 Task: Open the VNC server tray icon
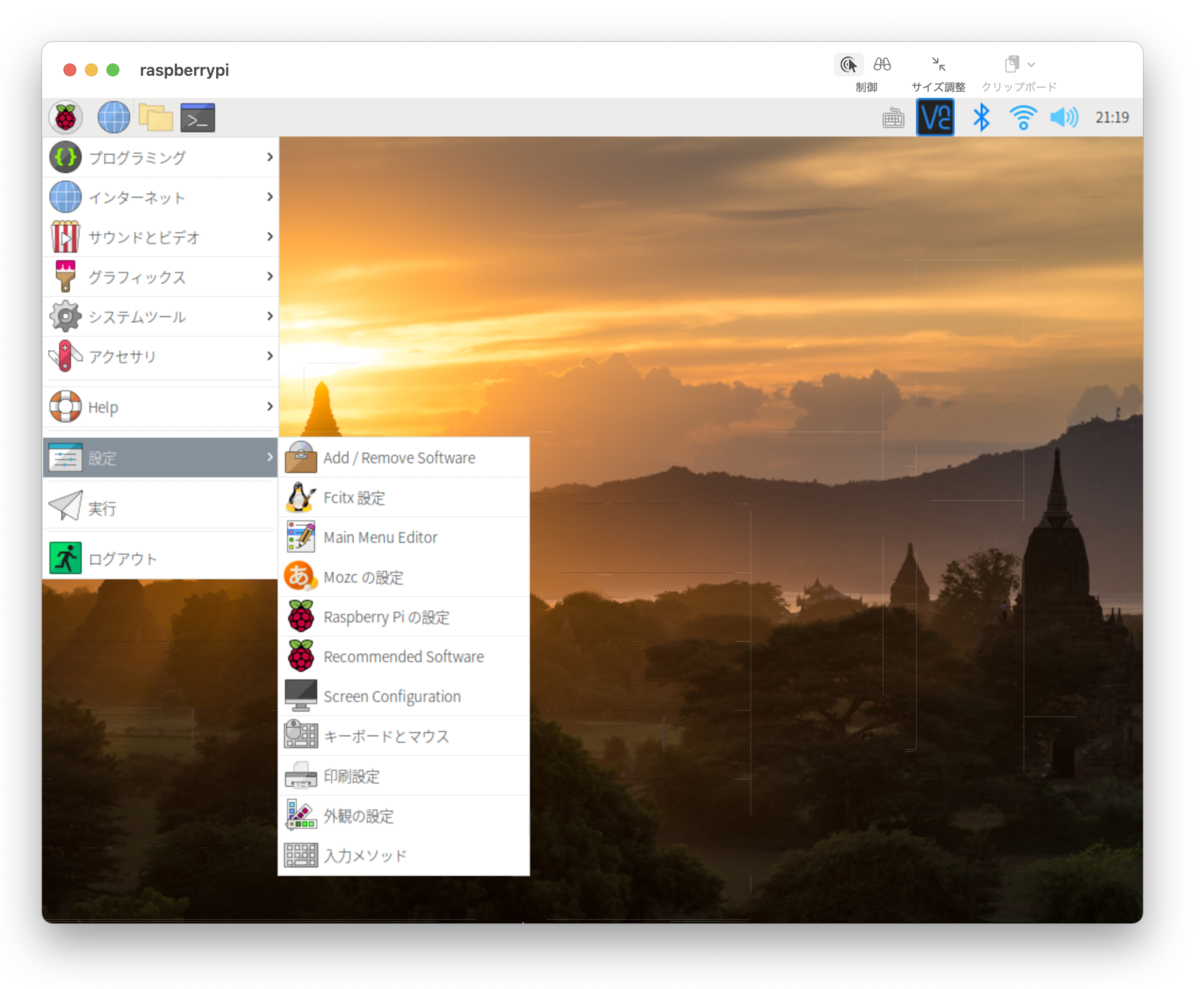pyautogui.click(x=936, y=117)
